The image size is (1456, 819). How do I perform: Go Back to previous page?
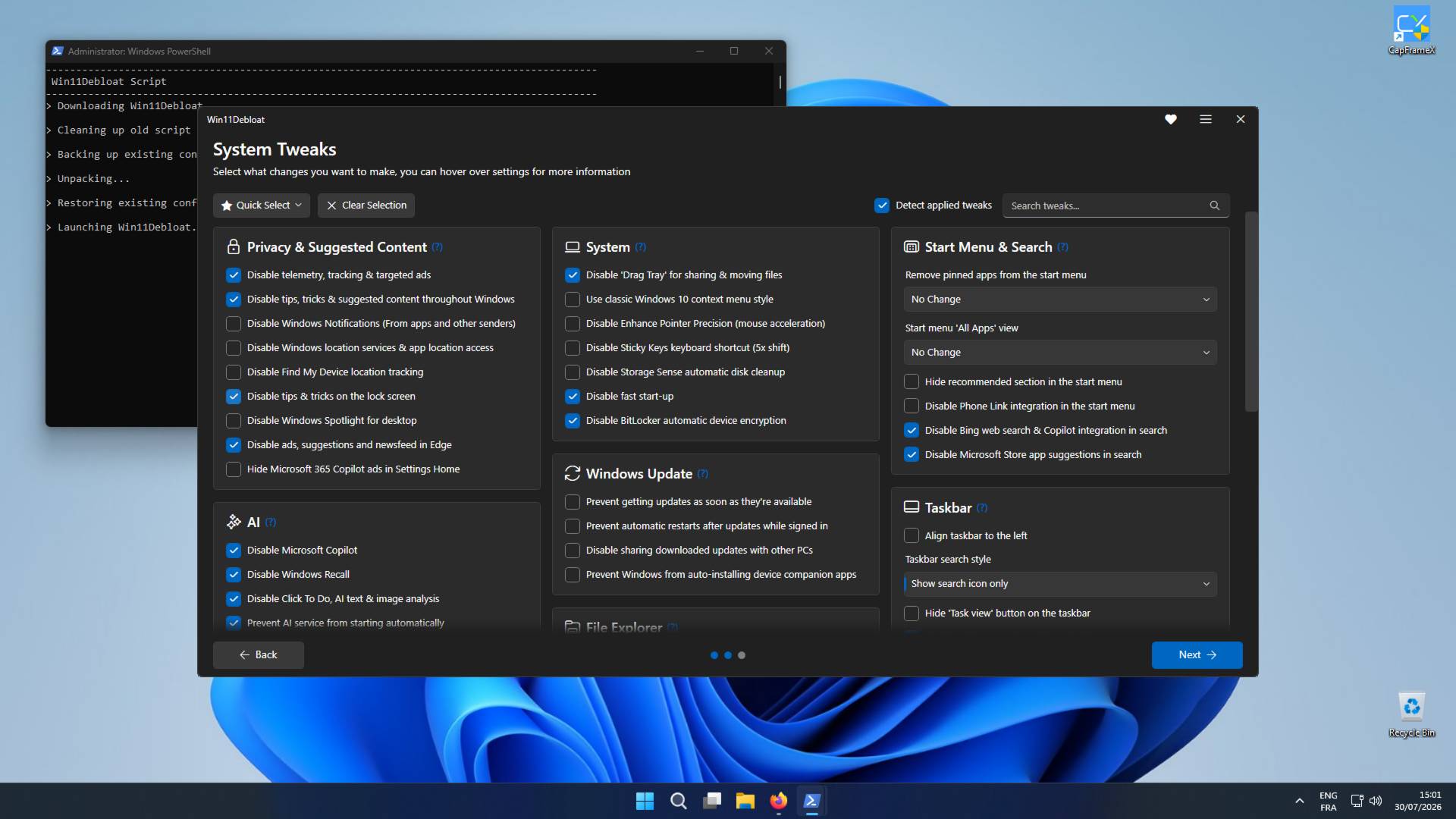click(x=259, y=655)
